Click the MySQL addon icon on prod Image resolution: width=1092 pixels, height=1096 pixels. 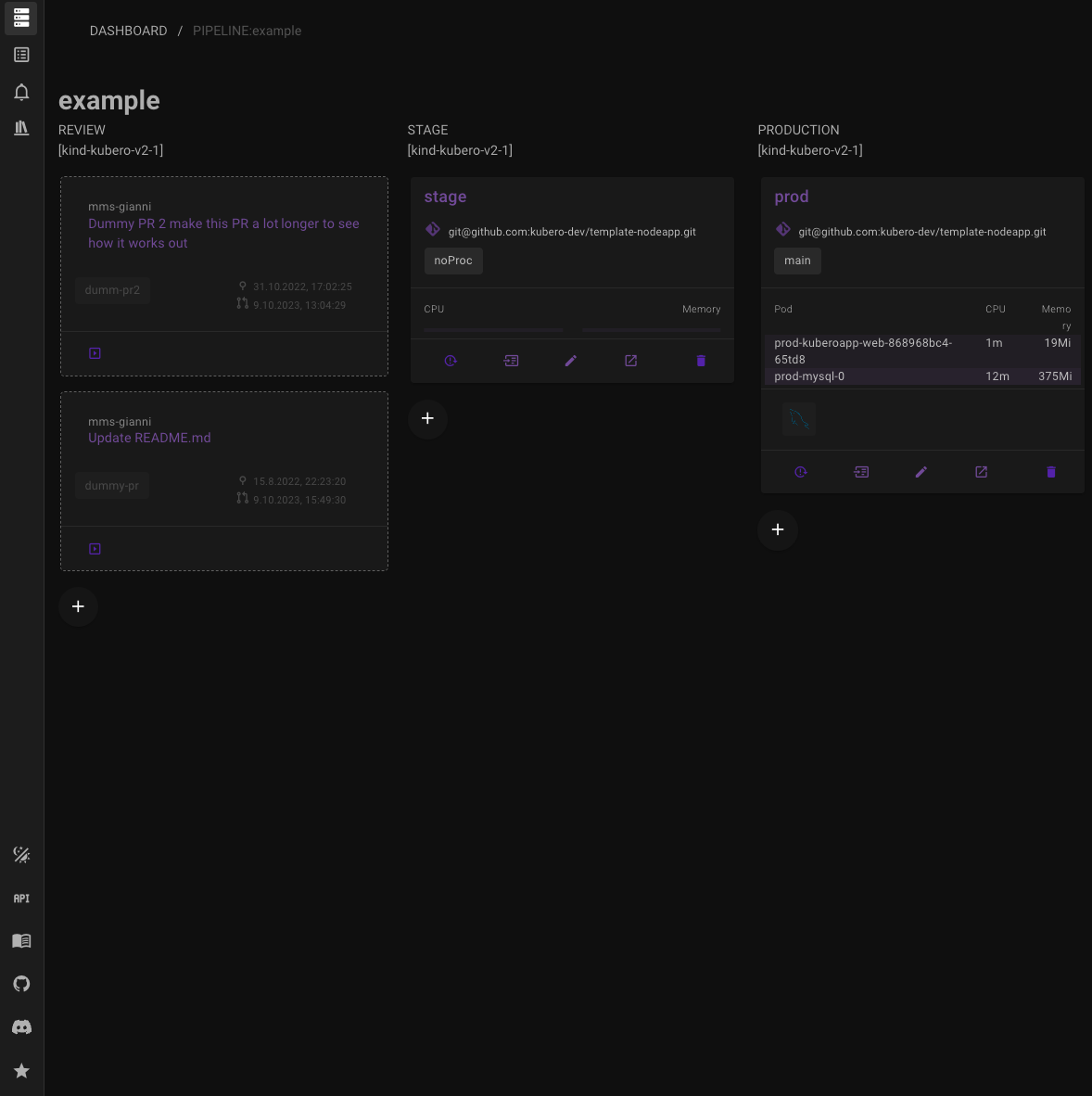pyautogui.click(x=797, y=420)
